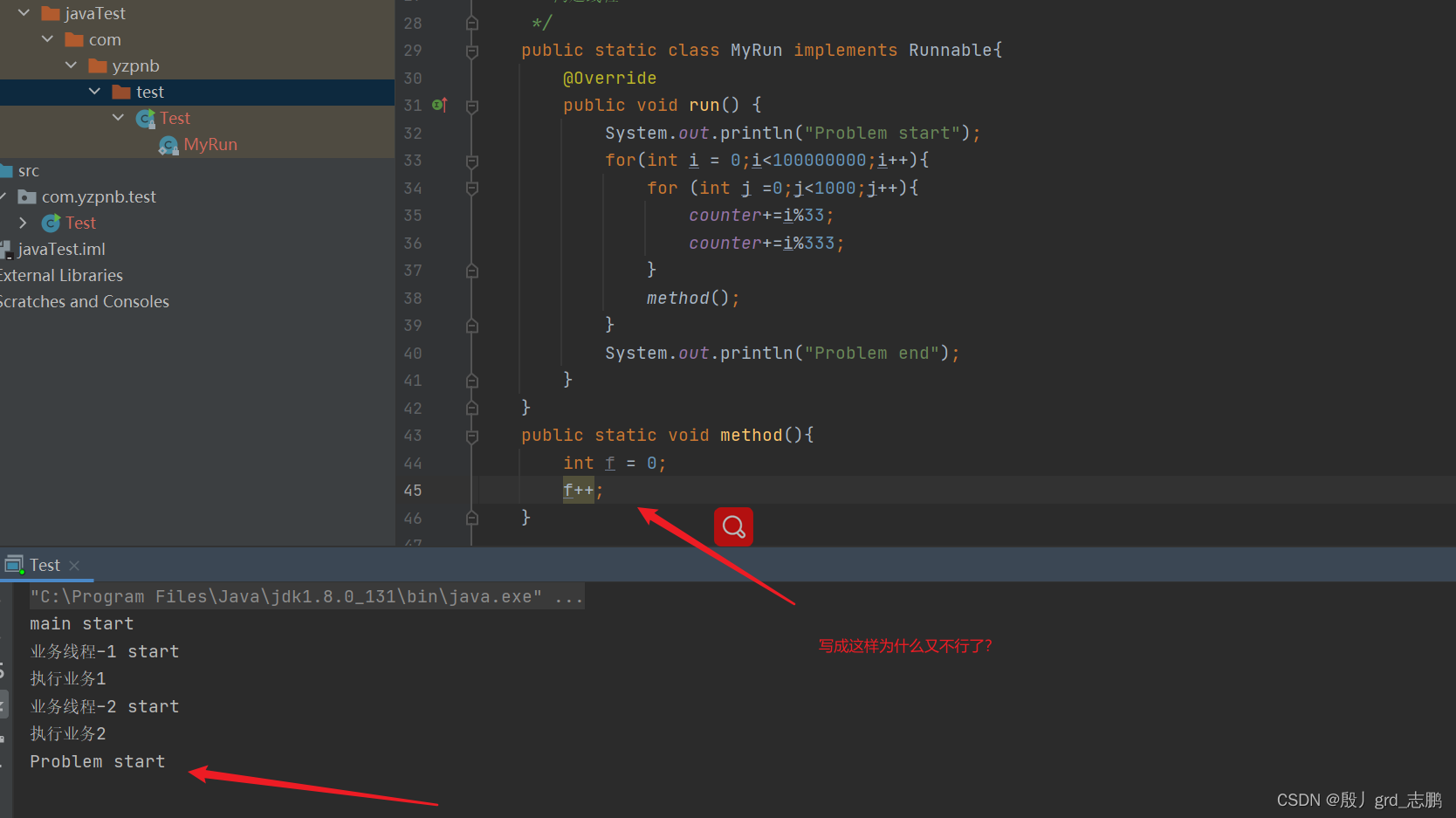Fold the run method at line 31
Viewport: 1456px width, 818px height.
click(x=472, y=106)
